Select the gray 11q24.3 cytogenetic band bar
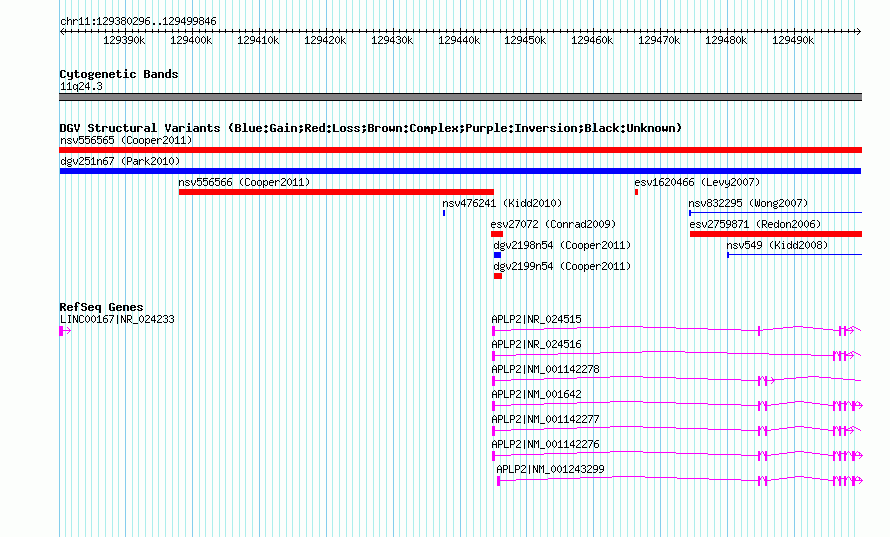This screenshot has height=537, width=890. (460, 97)
